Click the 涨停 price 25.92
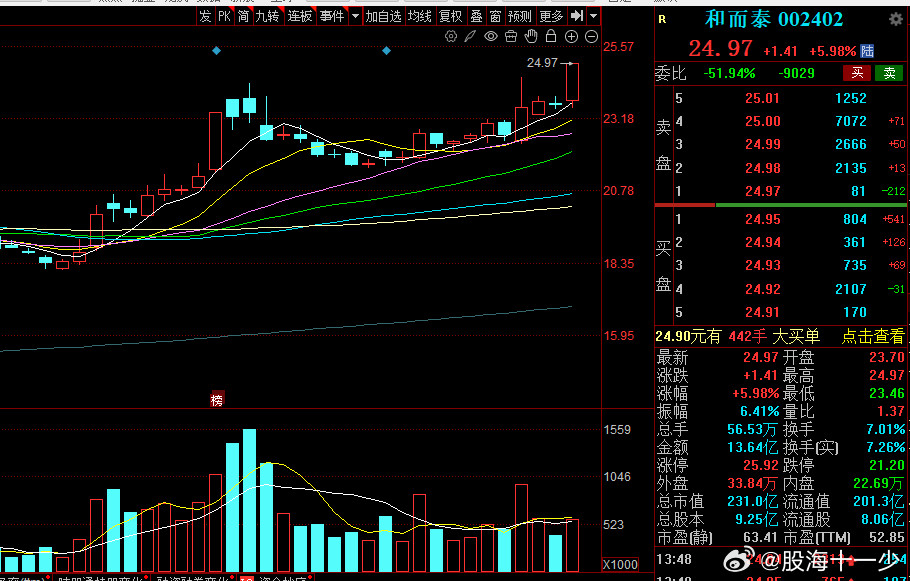Image resolution: width=910 pixels, height=581 pixels. point(761,465)
